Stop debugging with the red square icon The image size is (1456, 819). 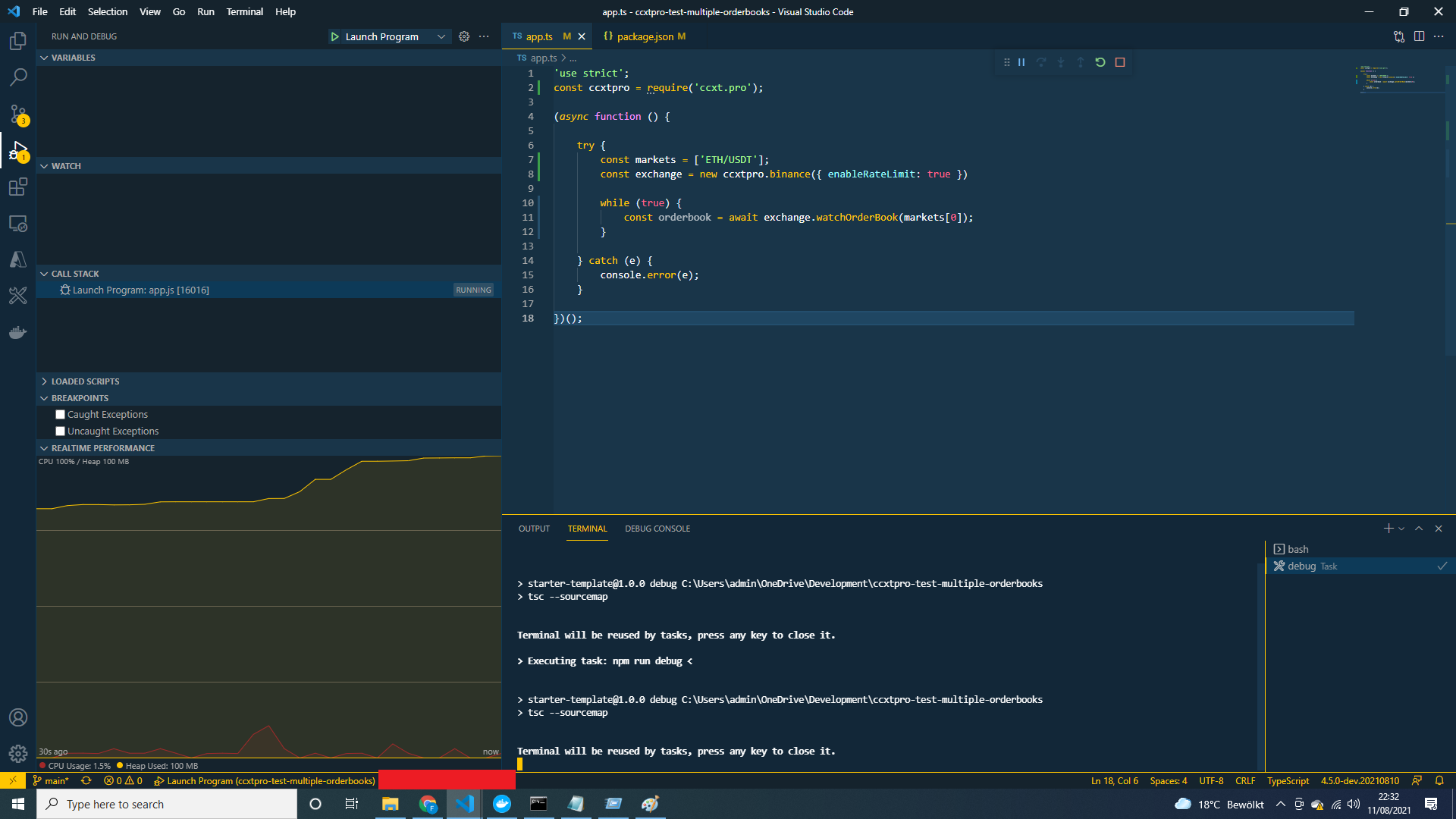click(1120, 62)
